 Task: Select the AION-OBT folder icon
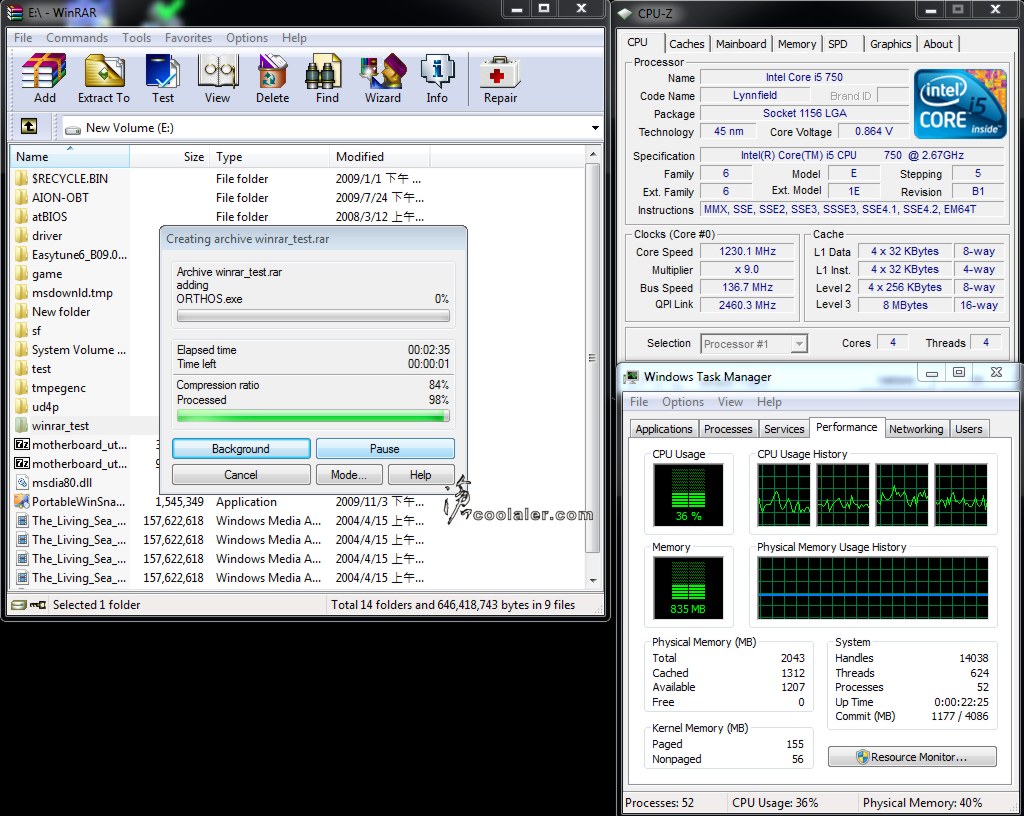tap(22, 197)
